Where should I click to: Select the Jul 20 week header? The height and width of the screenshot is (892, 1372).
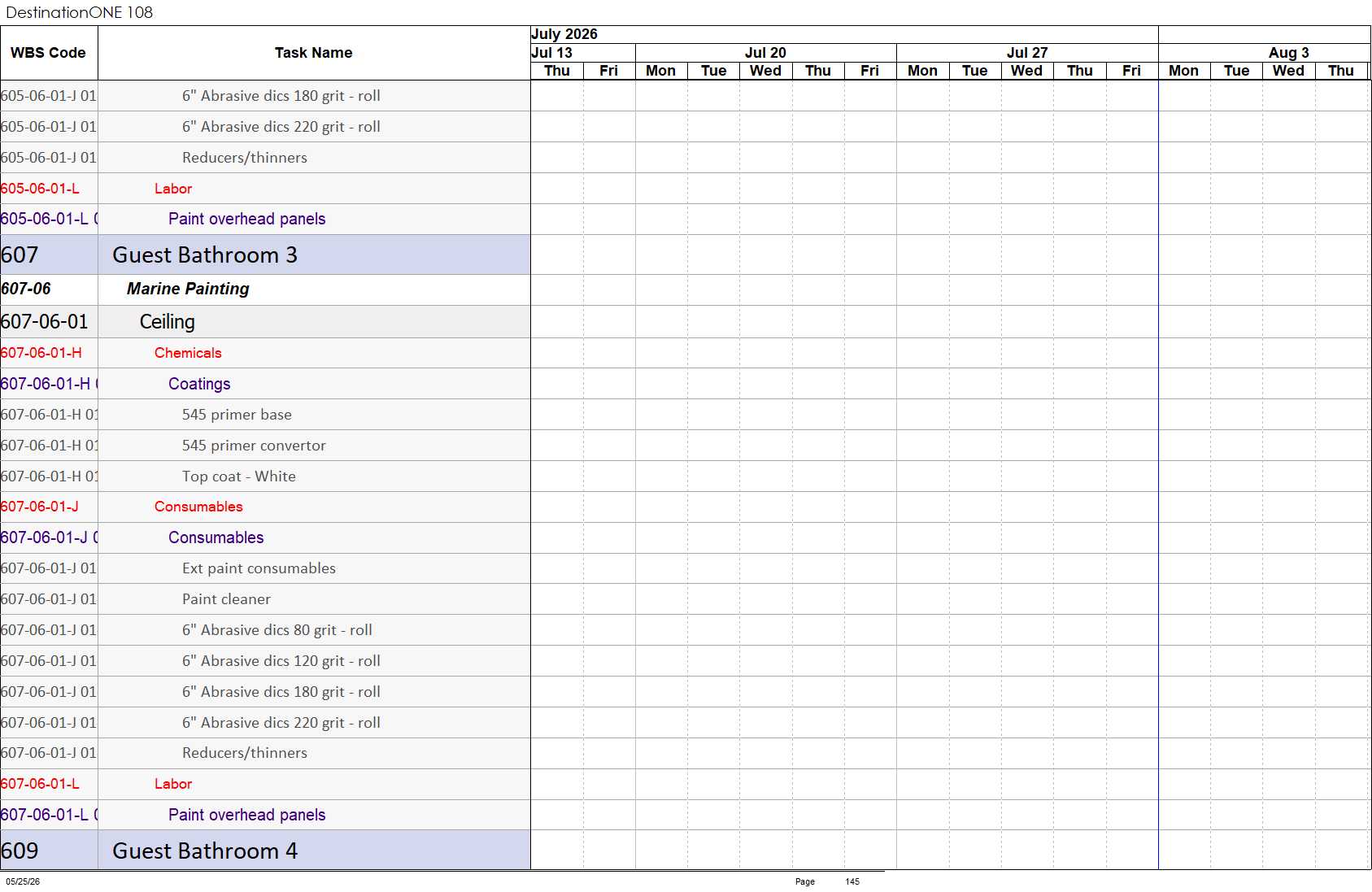tap(765, 53)
